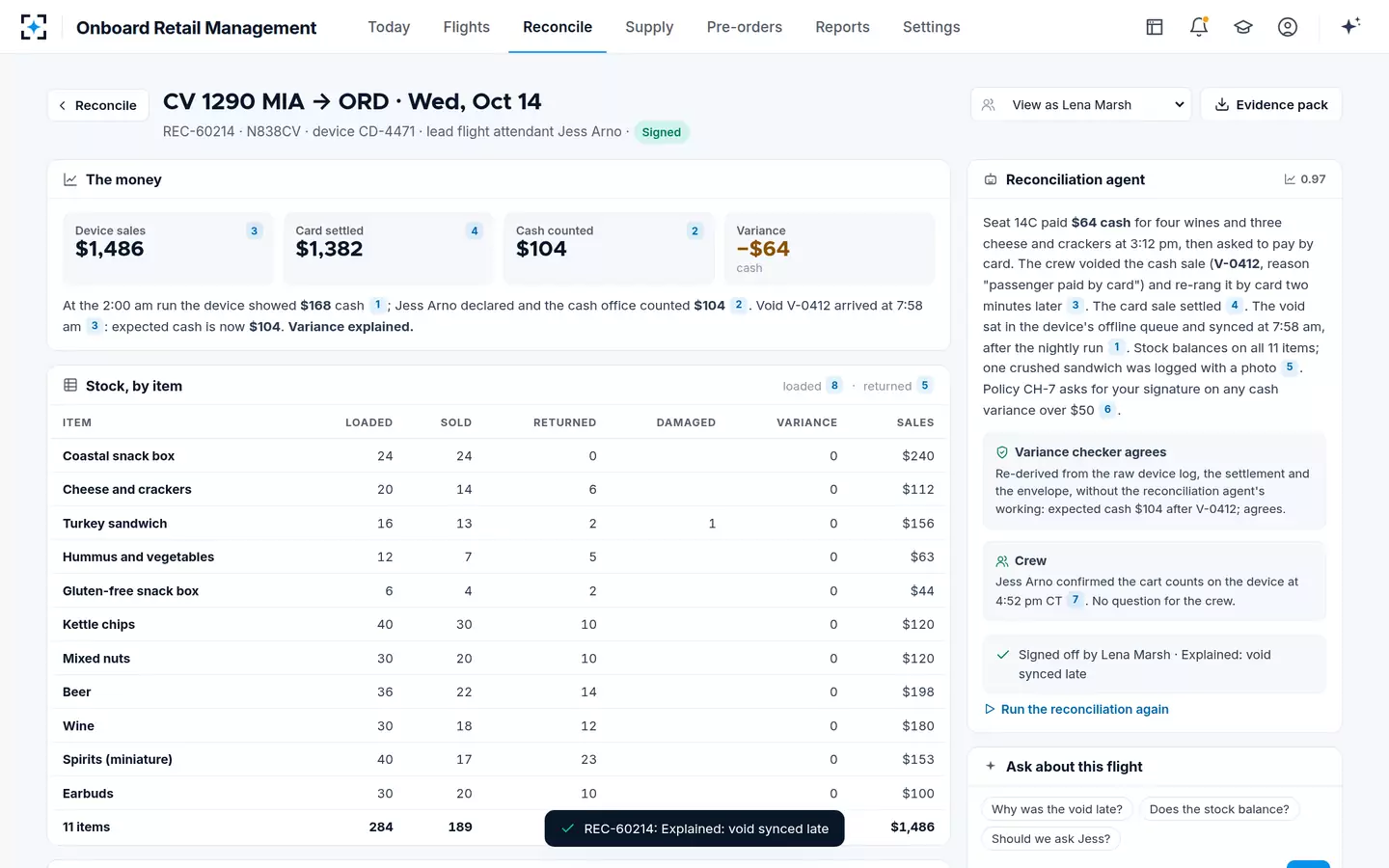Click the returned source badge 5
The image size is (1389, 868).
(925, 385)
